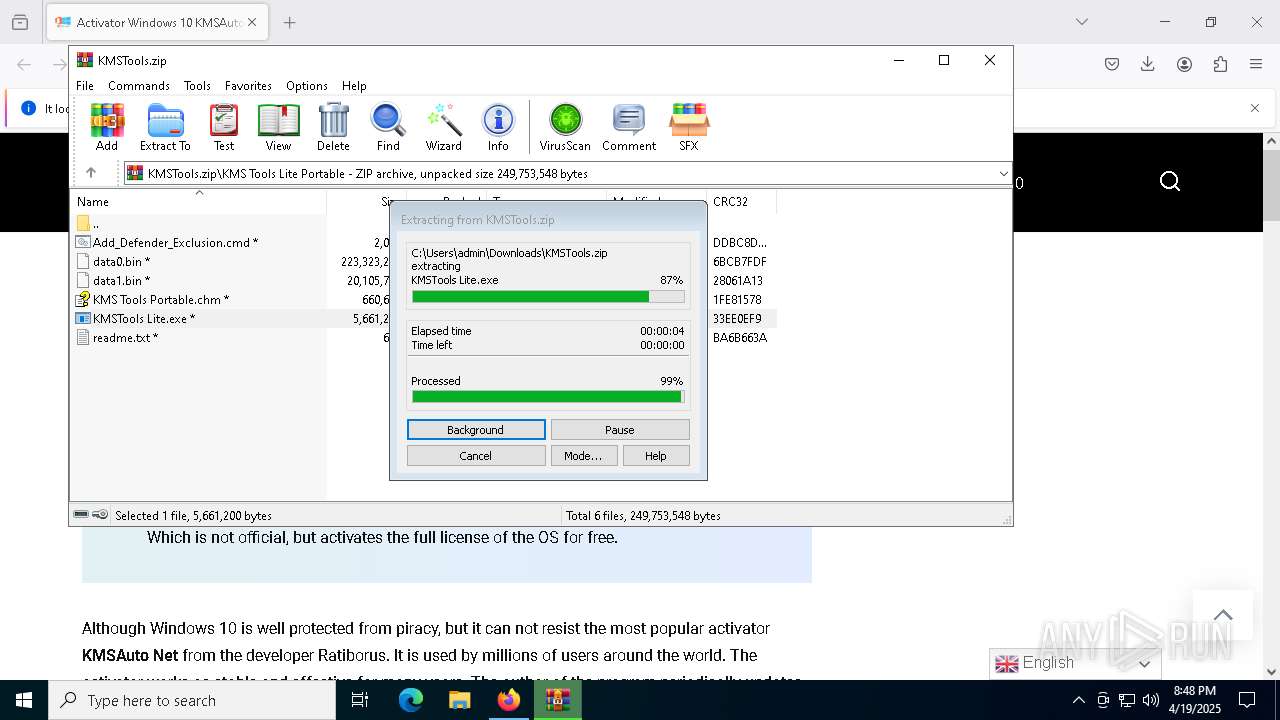The image size is (1280, 720).
Task: Open Firefox downloads panel
Action: point(1148,64)
